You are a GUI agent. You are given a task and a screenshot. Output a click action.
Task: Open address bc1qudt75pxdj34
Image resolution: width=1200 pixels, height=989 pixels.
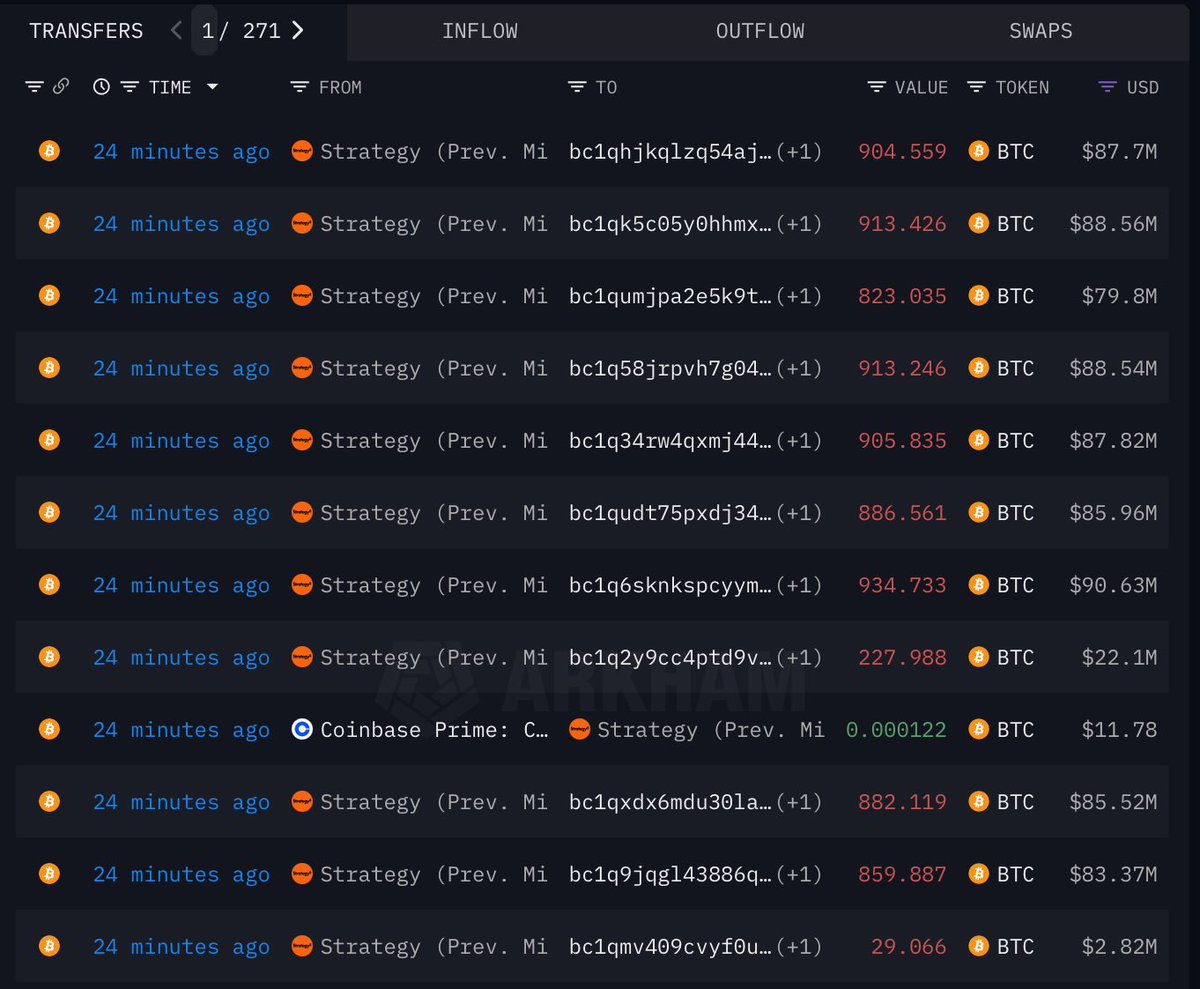(x=670, y=513)
